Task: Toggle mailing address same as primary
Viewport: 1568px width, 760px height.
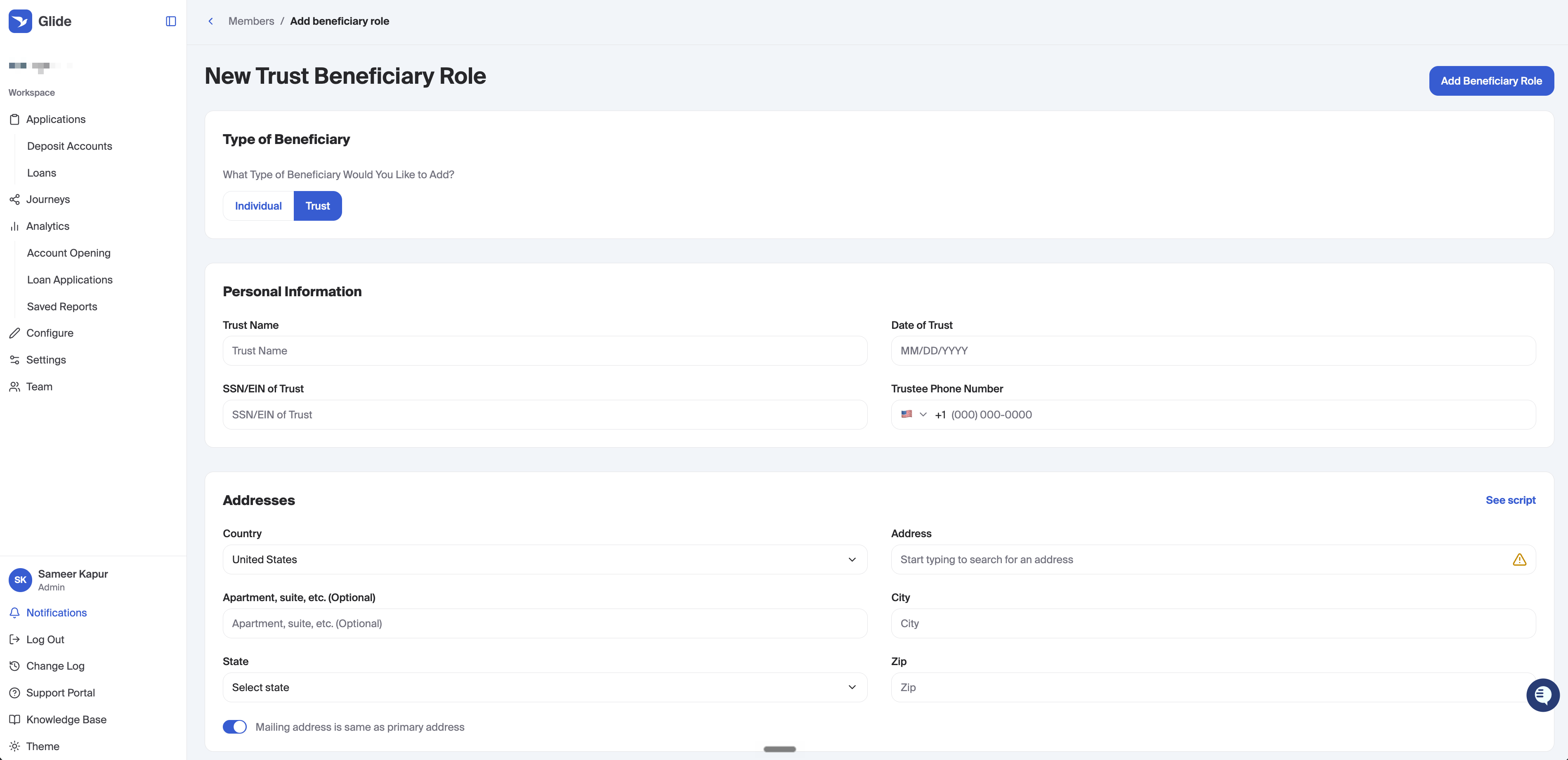Action: click(234, 727)
